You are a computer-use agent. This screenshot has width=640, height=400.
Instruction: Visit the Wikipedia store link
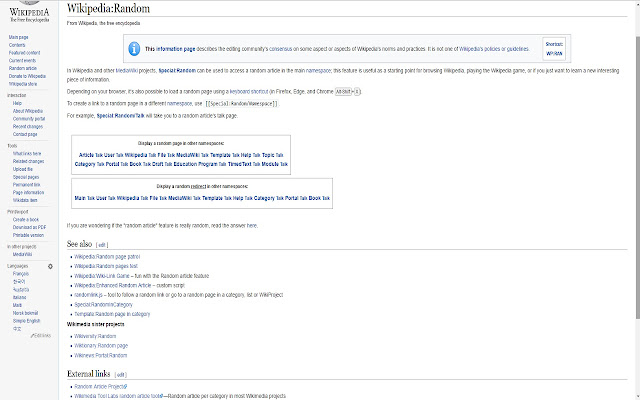click(23, 84)
